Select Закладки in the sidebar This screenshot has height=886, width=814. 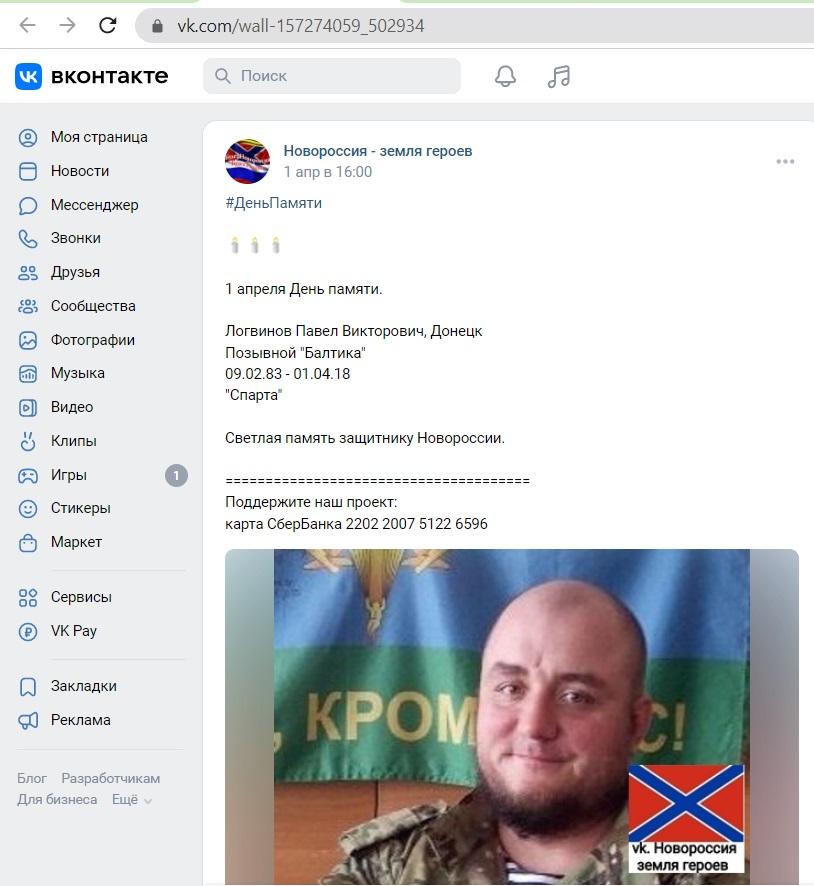(83, 686)
